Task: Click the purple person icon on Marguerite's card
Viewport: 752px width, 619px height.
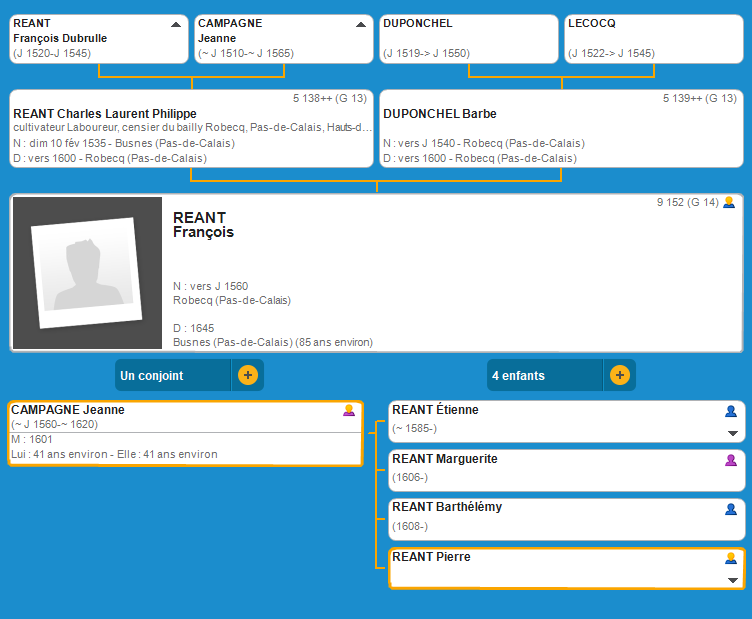Action: pos(731,460)
